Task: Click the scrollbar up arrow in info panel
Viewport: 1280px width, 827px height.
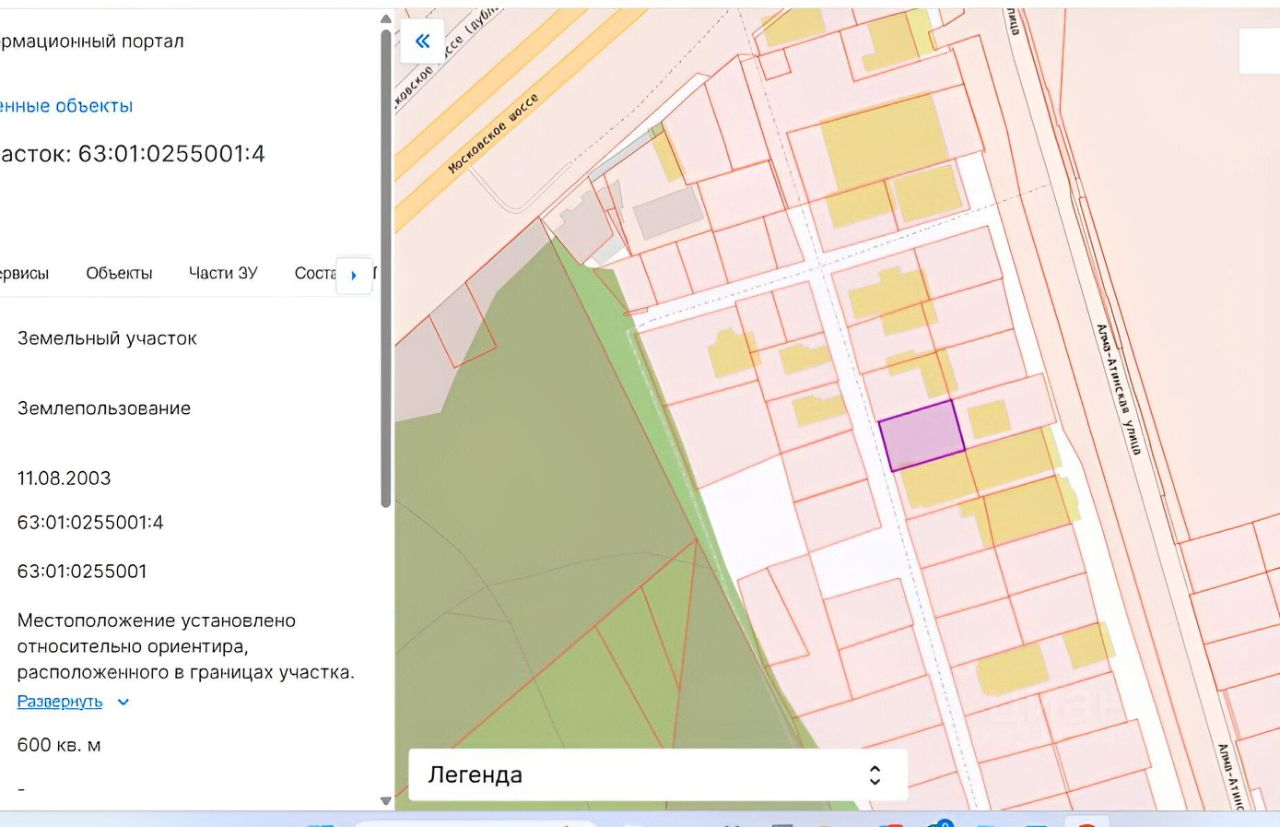Action: 386,19
